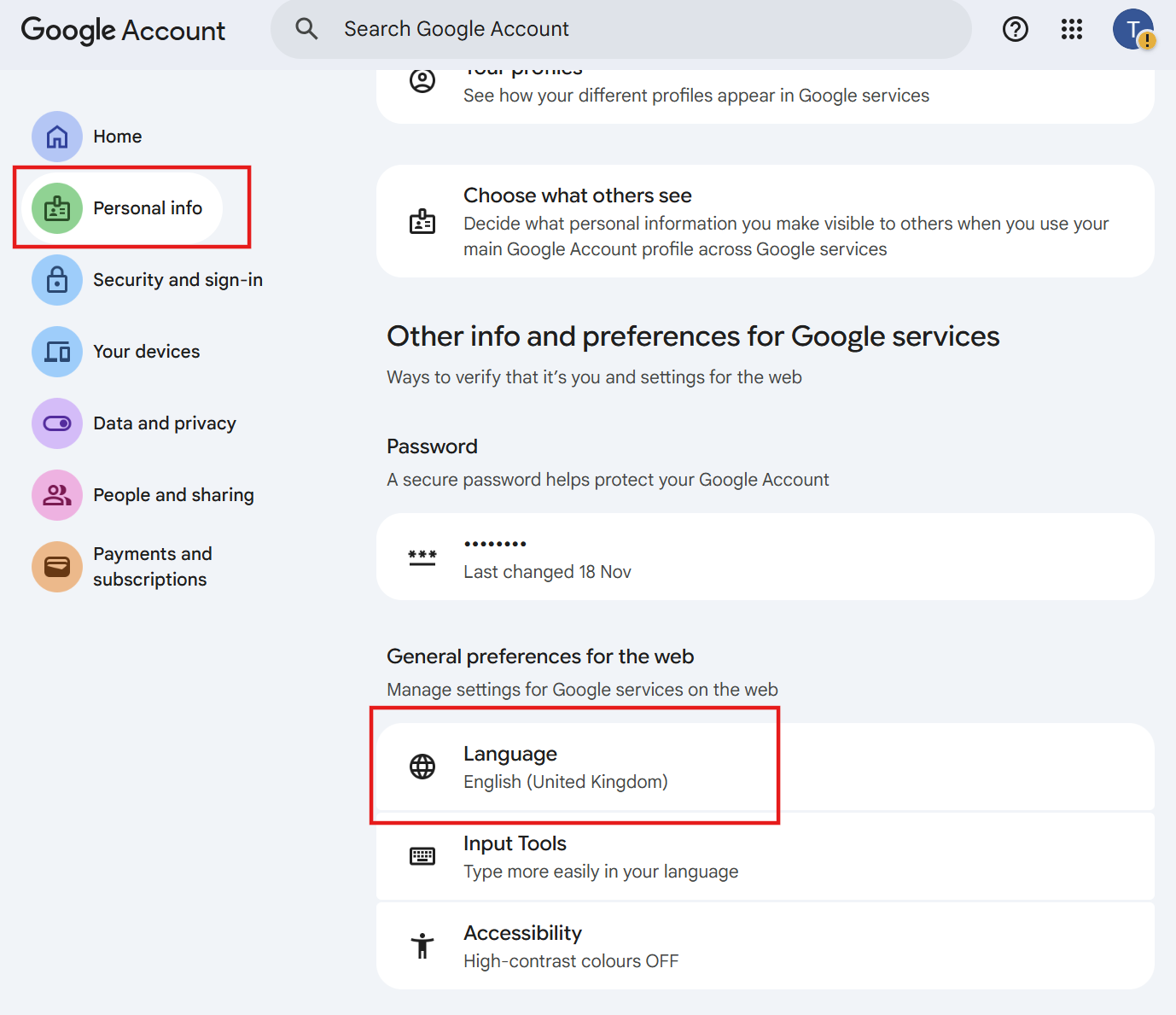The height and width of the screenshot is (1015, 1176).
Task: Open Payments and subscriptions page
Action: point(152,567)
